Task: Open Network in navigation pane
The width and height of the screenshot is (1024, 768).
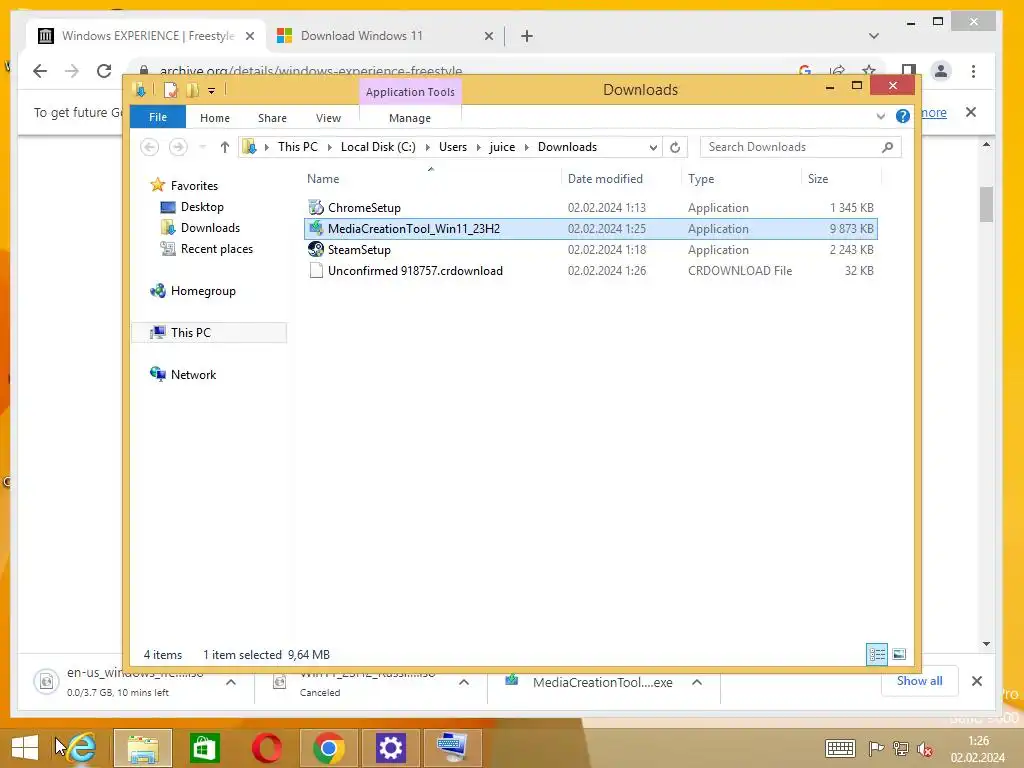Action: [x=193, y=375]
